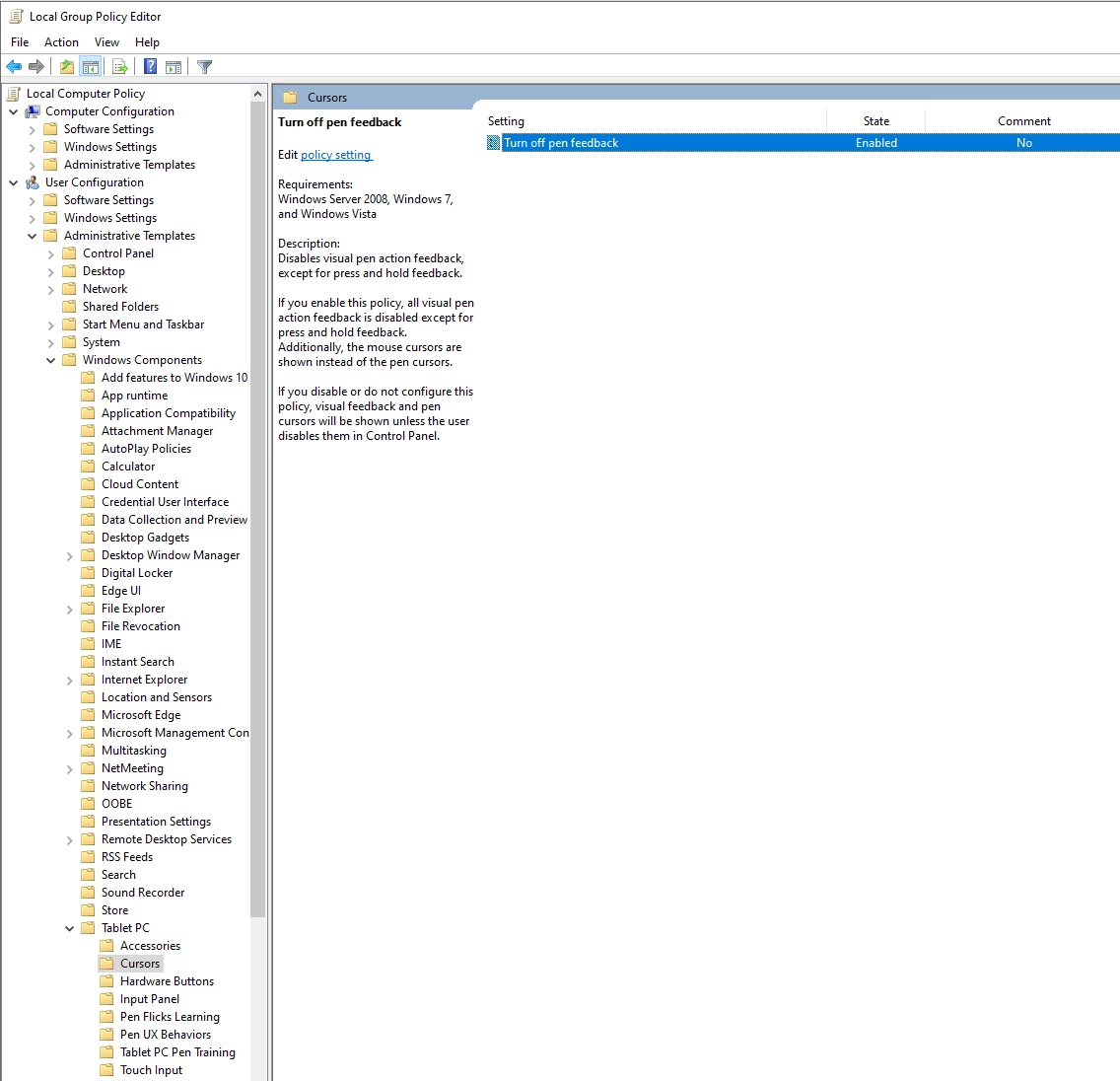The width and height of the screenshot is (1120, 1081).
Task: Expand the Remote Desktop Services node
Action: (x=69, y=840)
